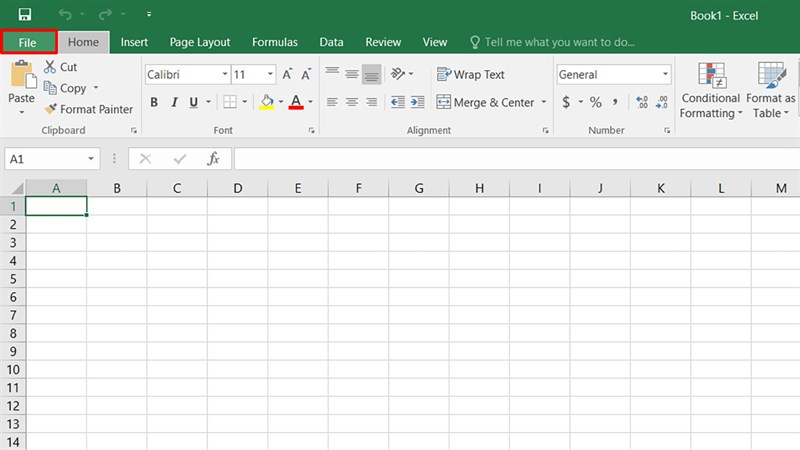
Task: Increase decimal places
Action: (x=642, y=102)
